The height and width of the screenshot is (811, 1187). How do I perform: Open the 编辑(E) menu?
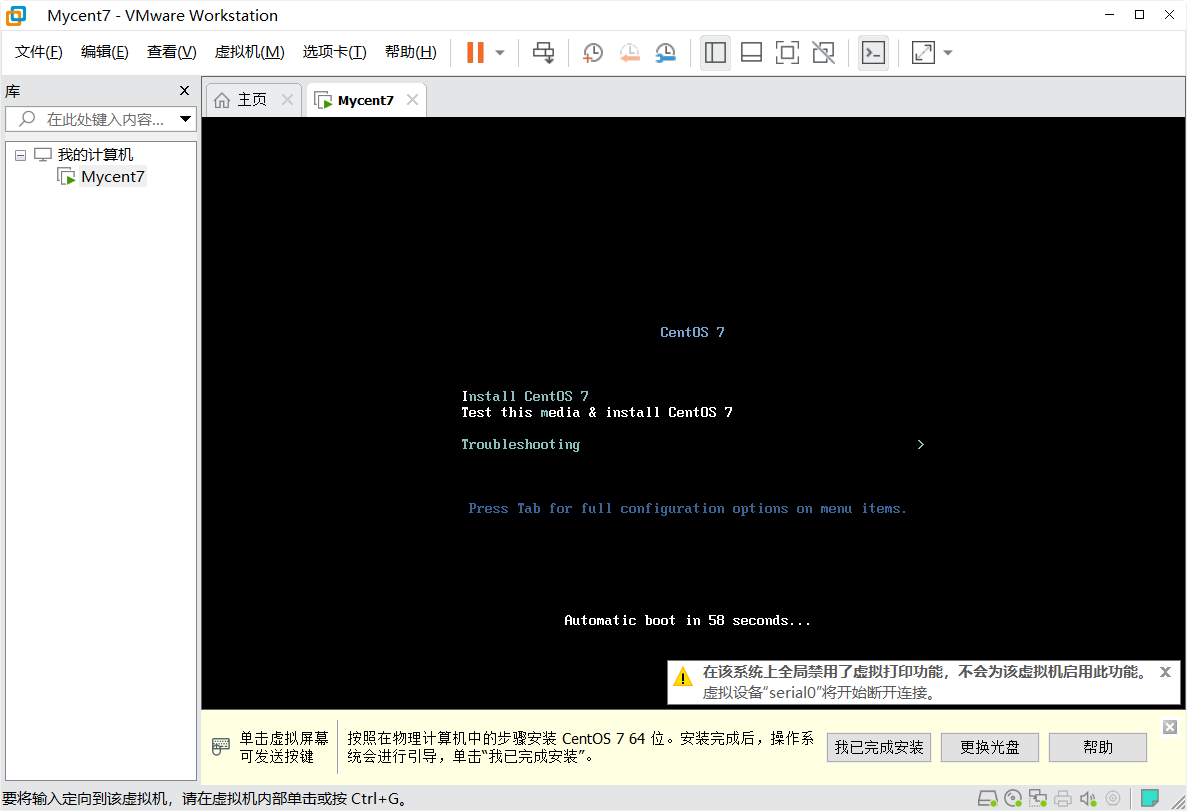(104, 52)
